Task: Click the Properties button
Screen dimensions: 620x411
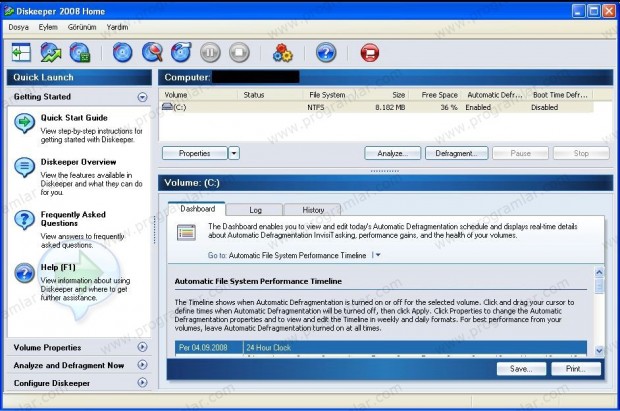Action: click(195, 153)
